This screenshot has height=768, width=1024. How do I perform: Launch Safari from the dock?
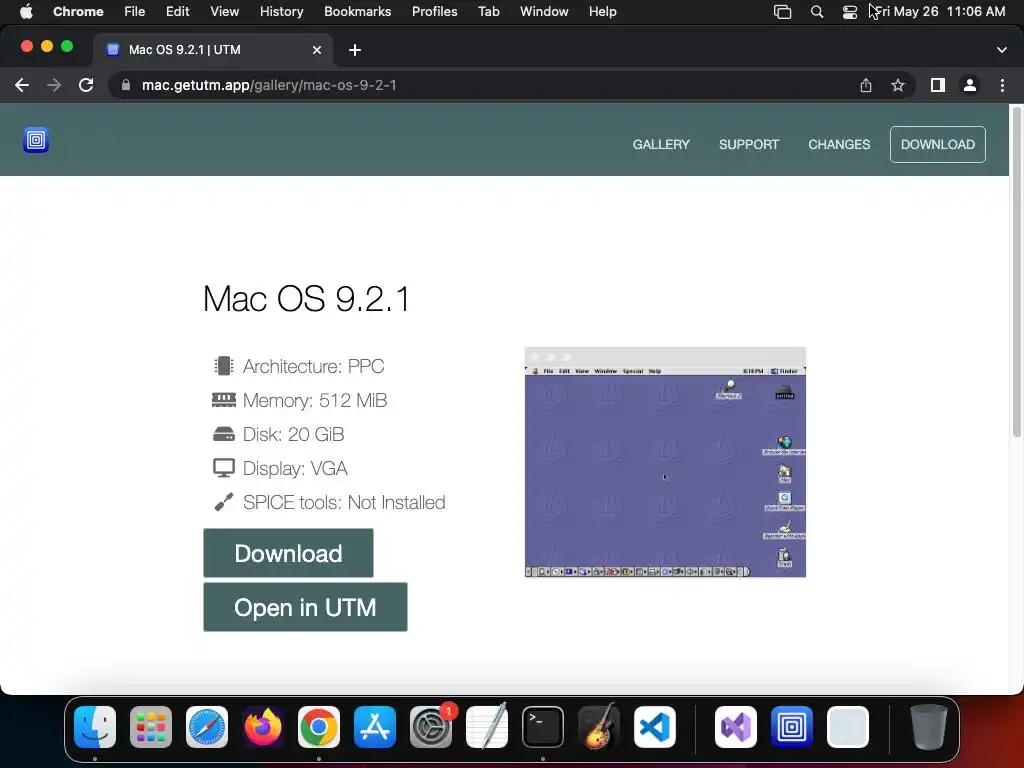[207, 727]
